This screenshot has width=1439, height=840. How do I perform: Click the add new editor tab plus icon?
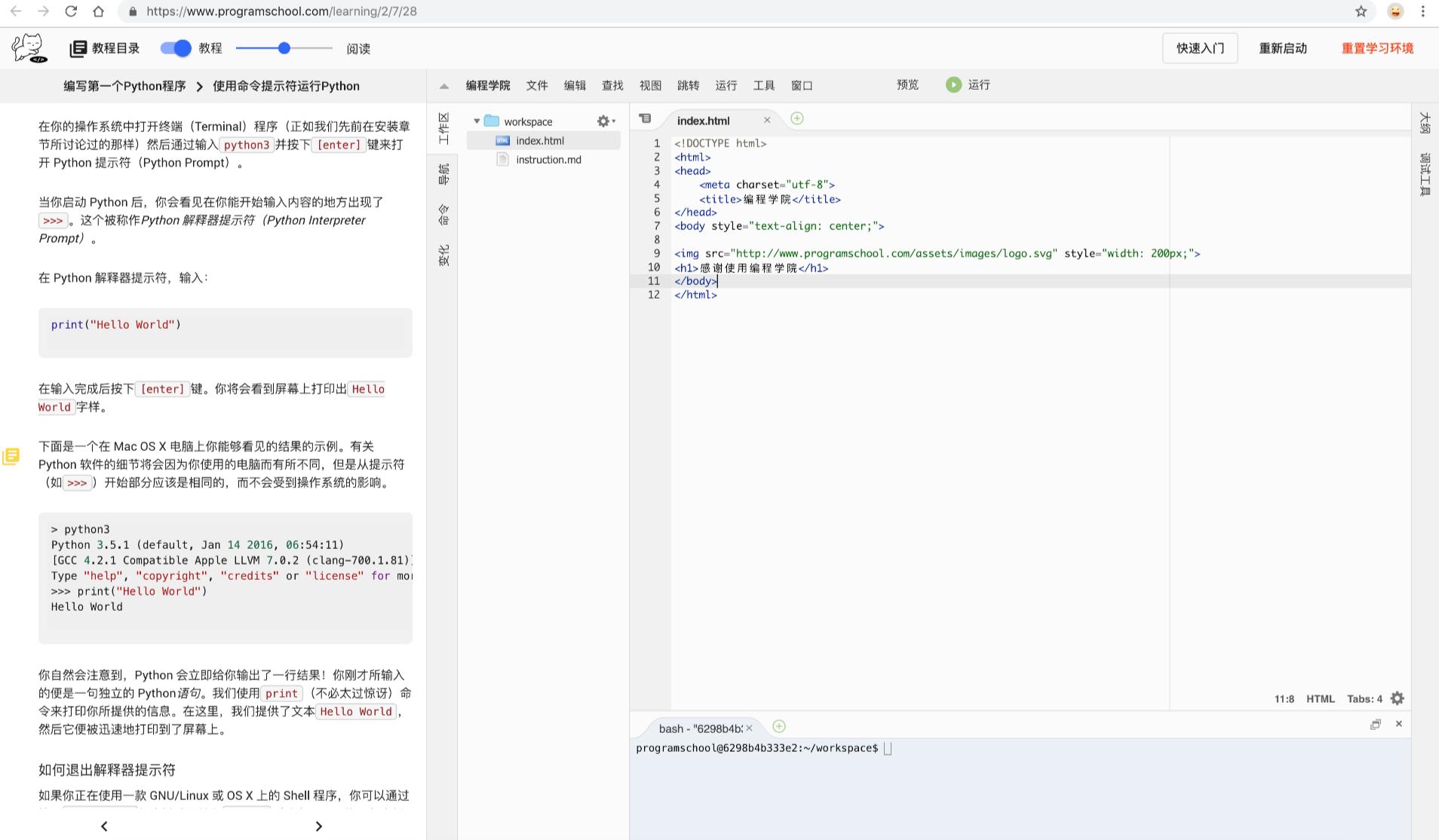click(x=796, y=118)
